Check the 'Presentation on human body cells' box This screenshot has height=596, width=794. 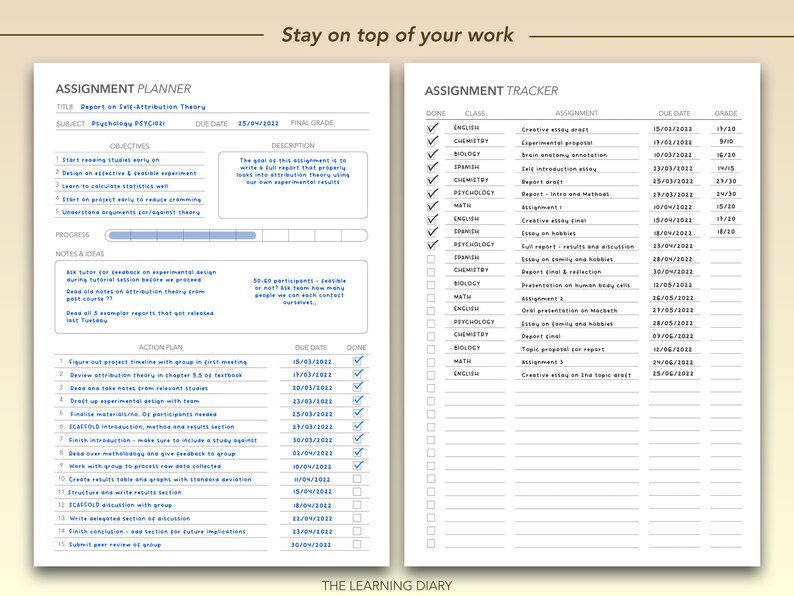[x=431, y=285]
